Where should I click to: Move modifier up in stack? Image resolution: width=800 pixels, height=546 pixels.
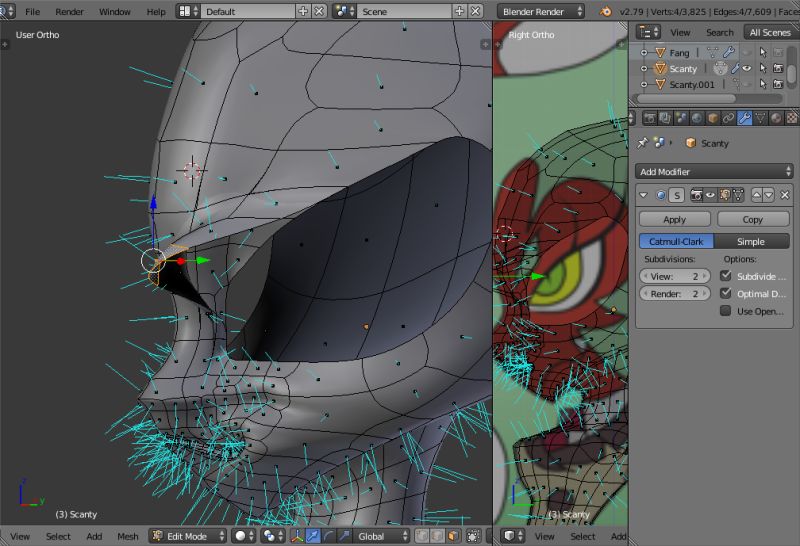coord(756,195)
